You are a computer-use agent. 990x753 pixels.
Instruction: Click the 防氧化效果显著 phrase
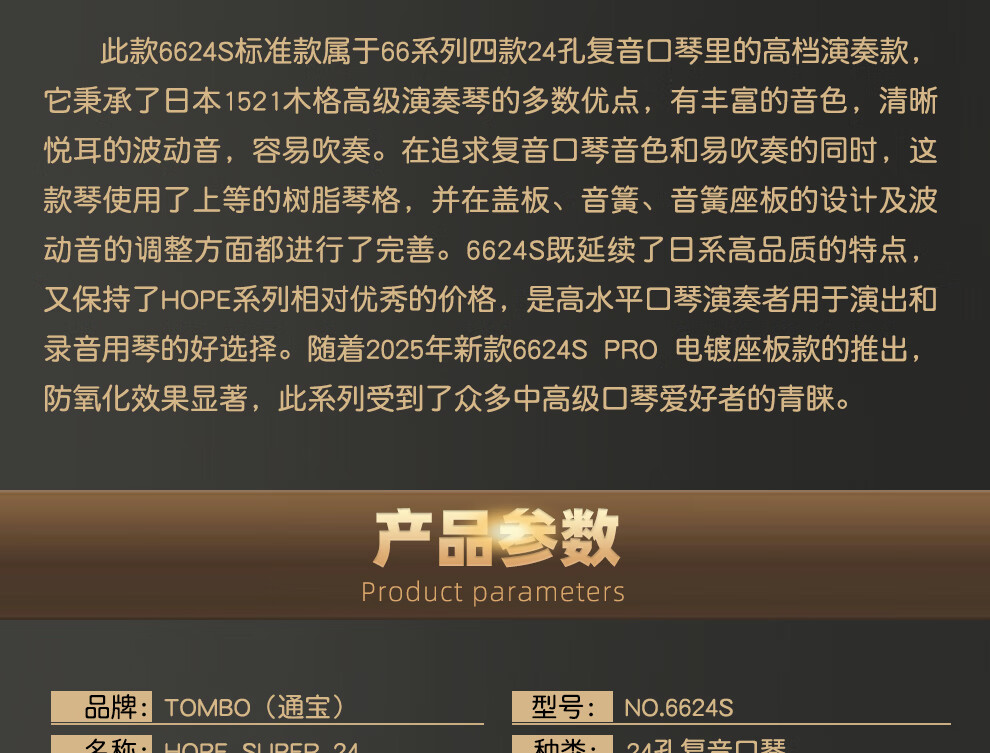(x=146, y=398)
